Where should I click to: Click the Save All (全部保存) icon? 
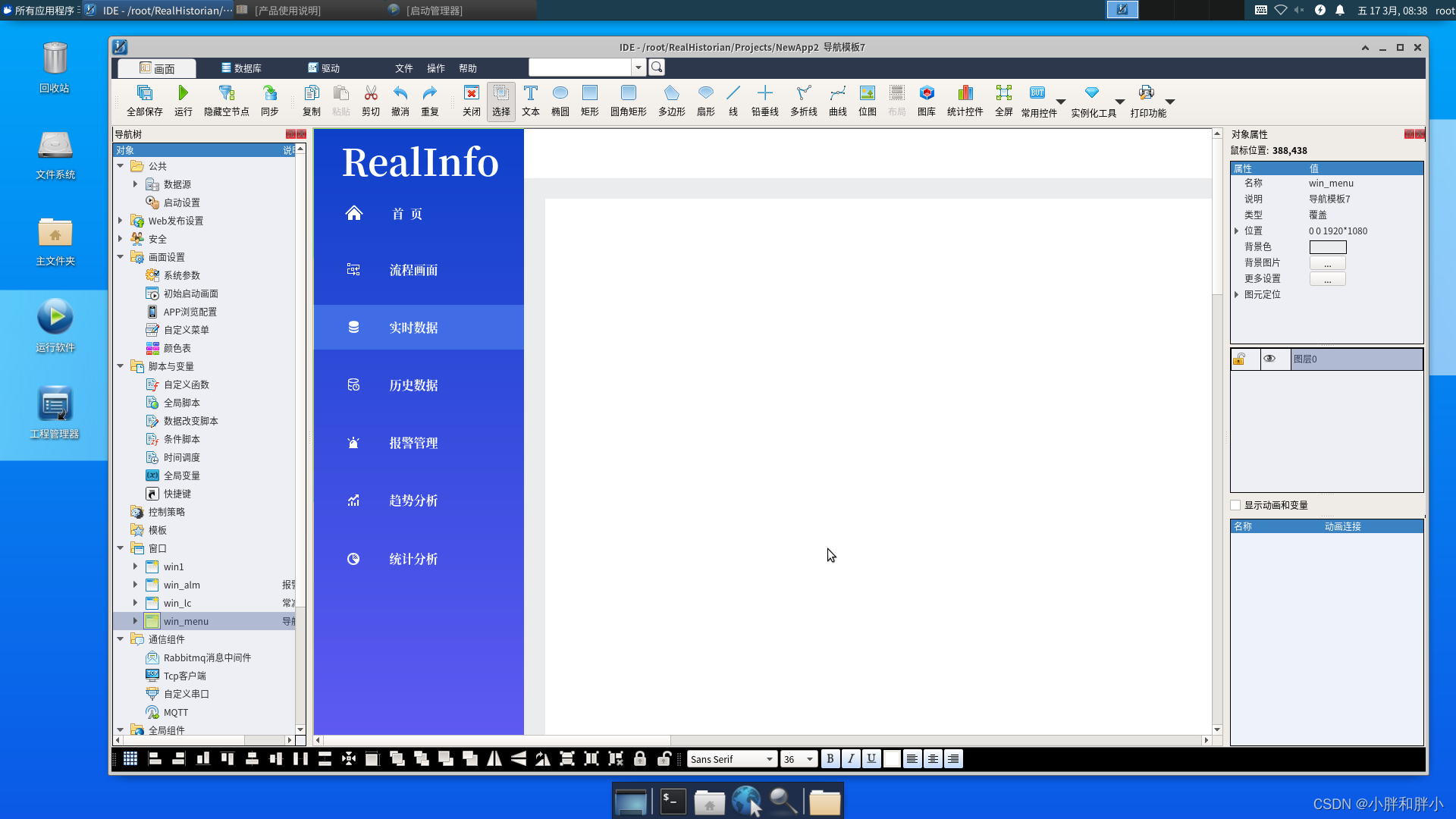[x=144, y=99]
